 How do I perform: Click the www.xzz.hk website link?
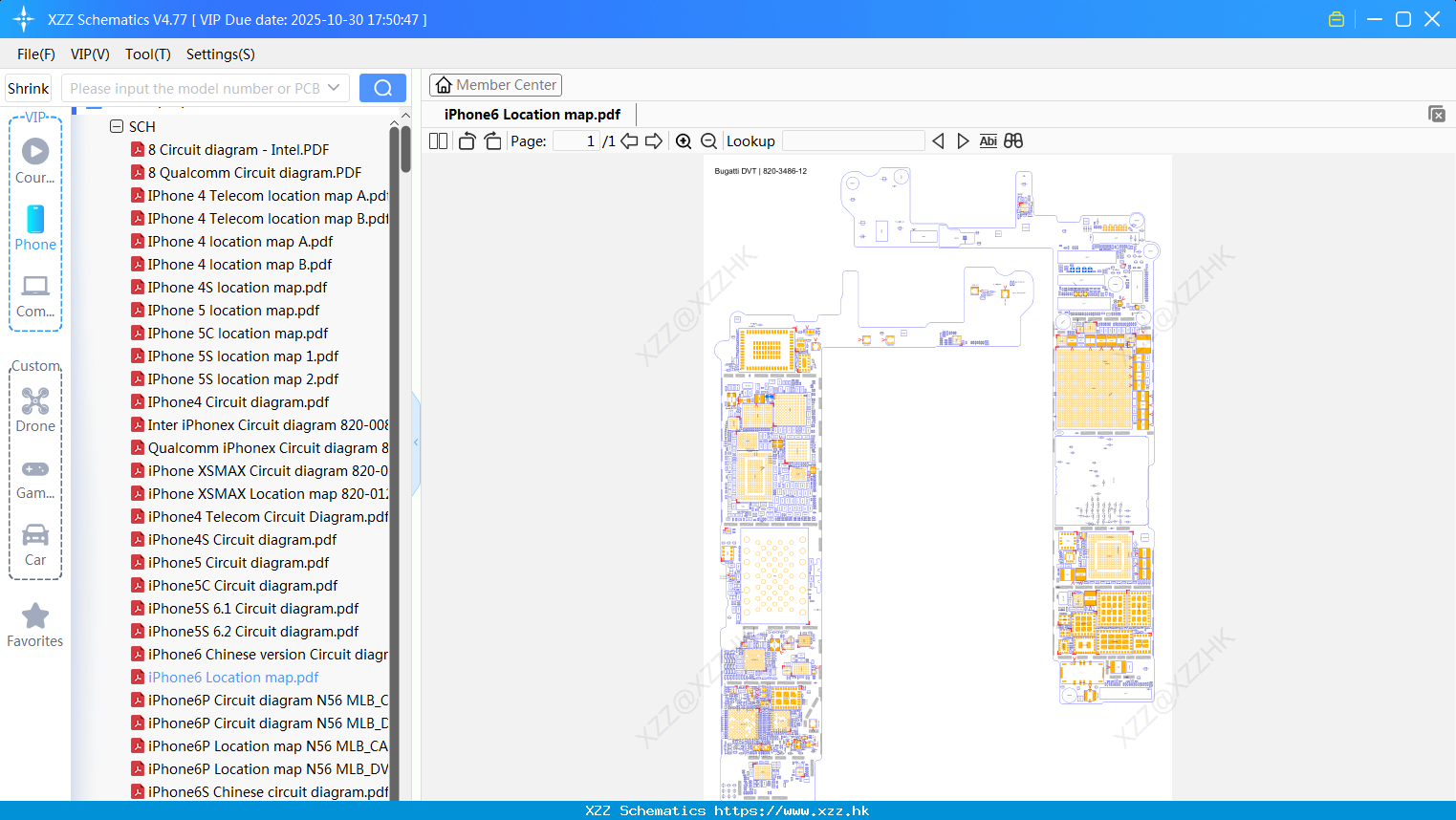tap(792, 810)
